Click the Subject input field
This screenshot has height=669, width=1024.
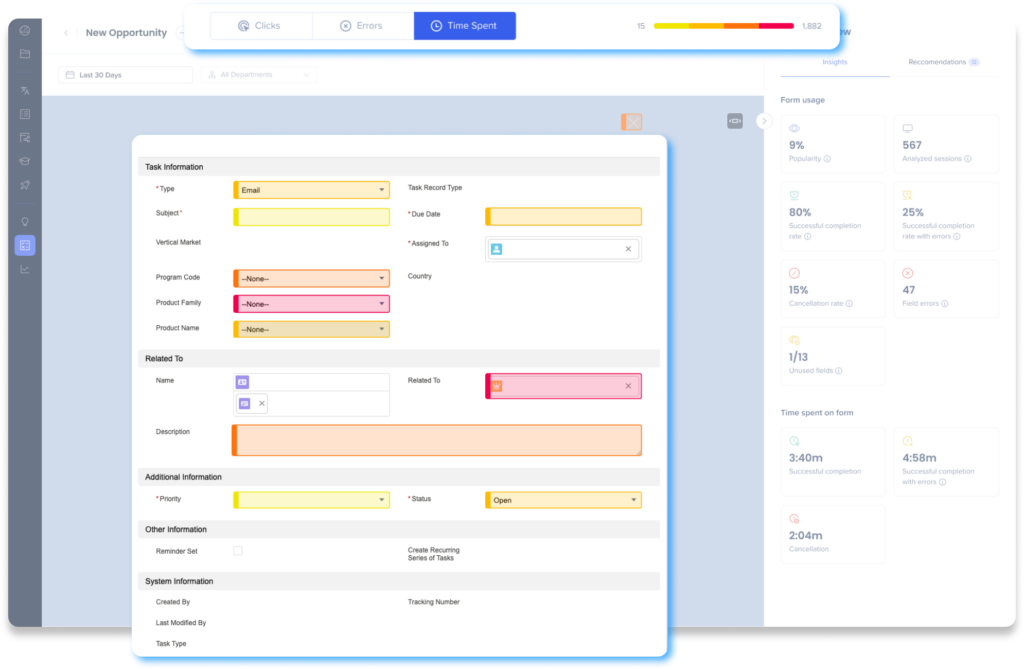(312, 217)
